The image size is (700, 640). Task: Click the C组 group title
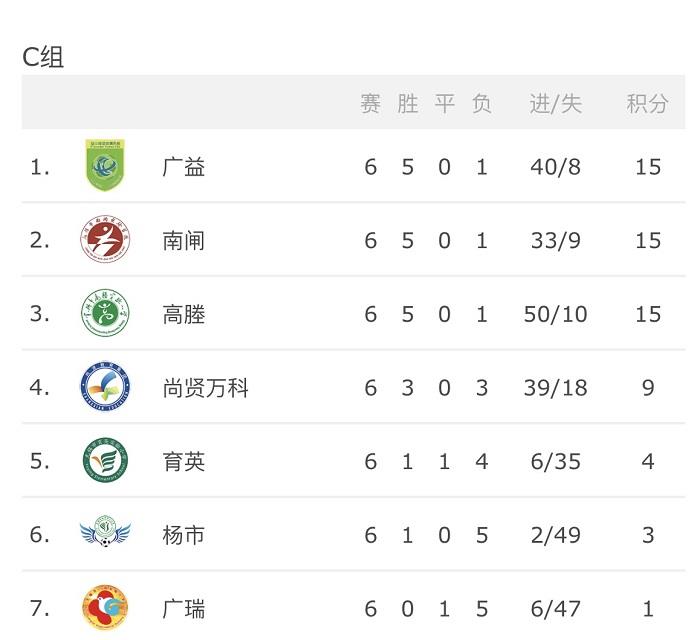tap(43, 57)
